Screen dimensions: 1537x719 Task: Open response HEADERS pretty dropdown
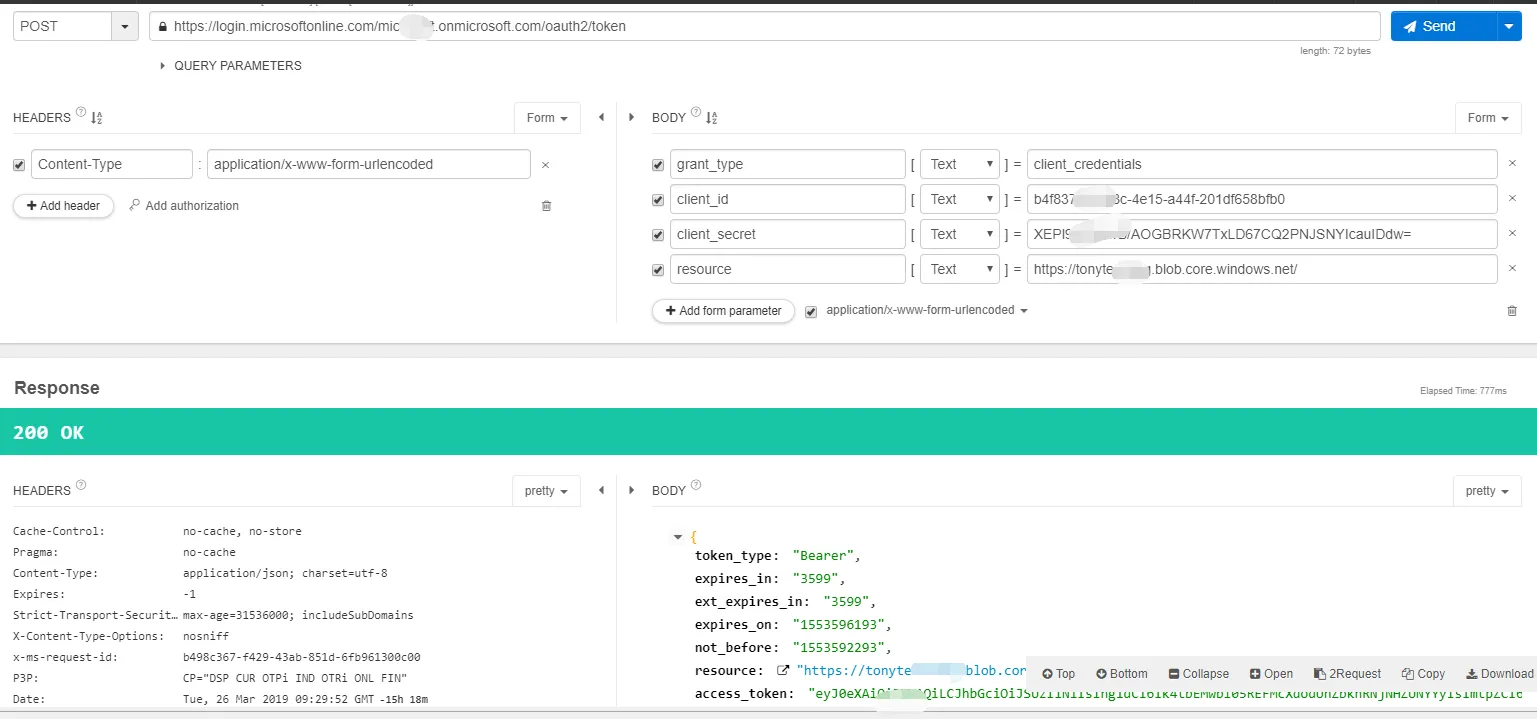tap(546, 491)
